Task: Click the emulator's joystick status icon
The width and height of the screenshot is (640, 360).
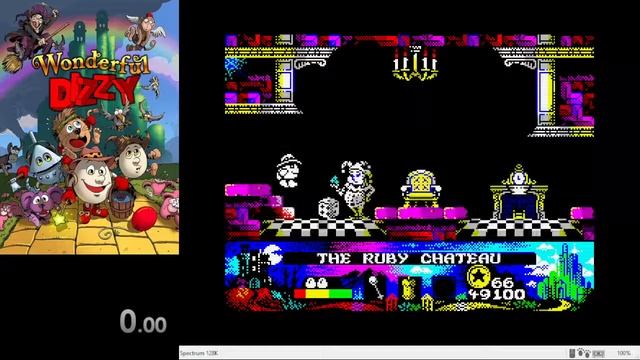Action: coord(584,353)
